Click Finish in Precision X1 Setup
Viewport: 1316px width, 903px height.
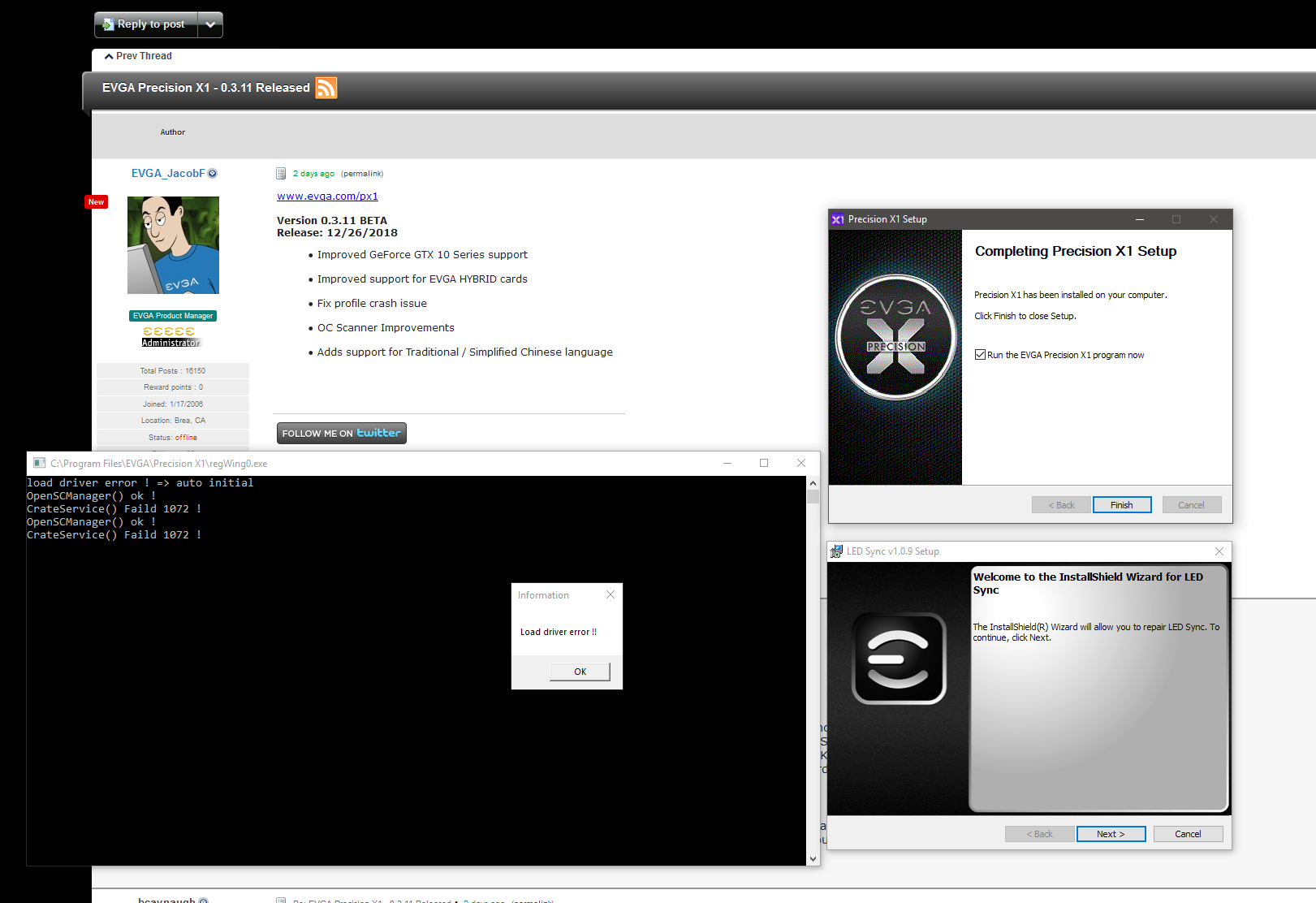coord(1122,505)
